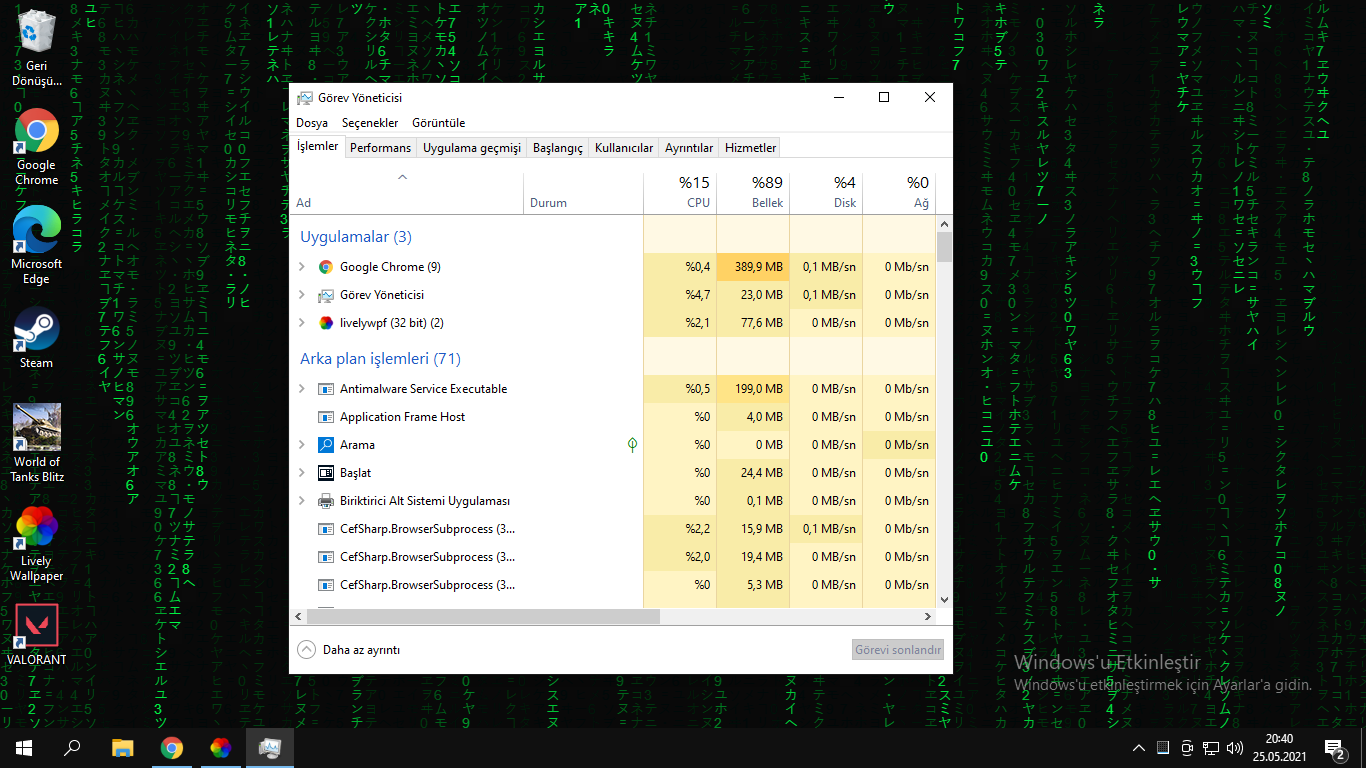Screen dimensions: 1366x768
Task: Click the vertical scrollbar thumb in the process list
Action: [x=944, y=246]
